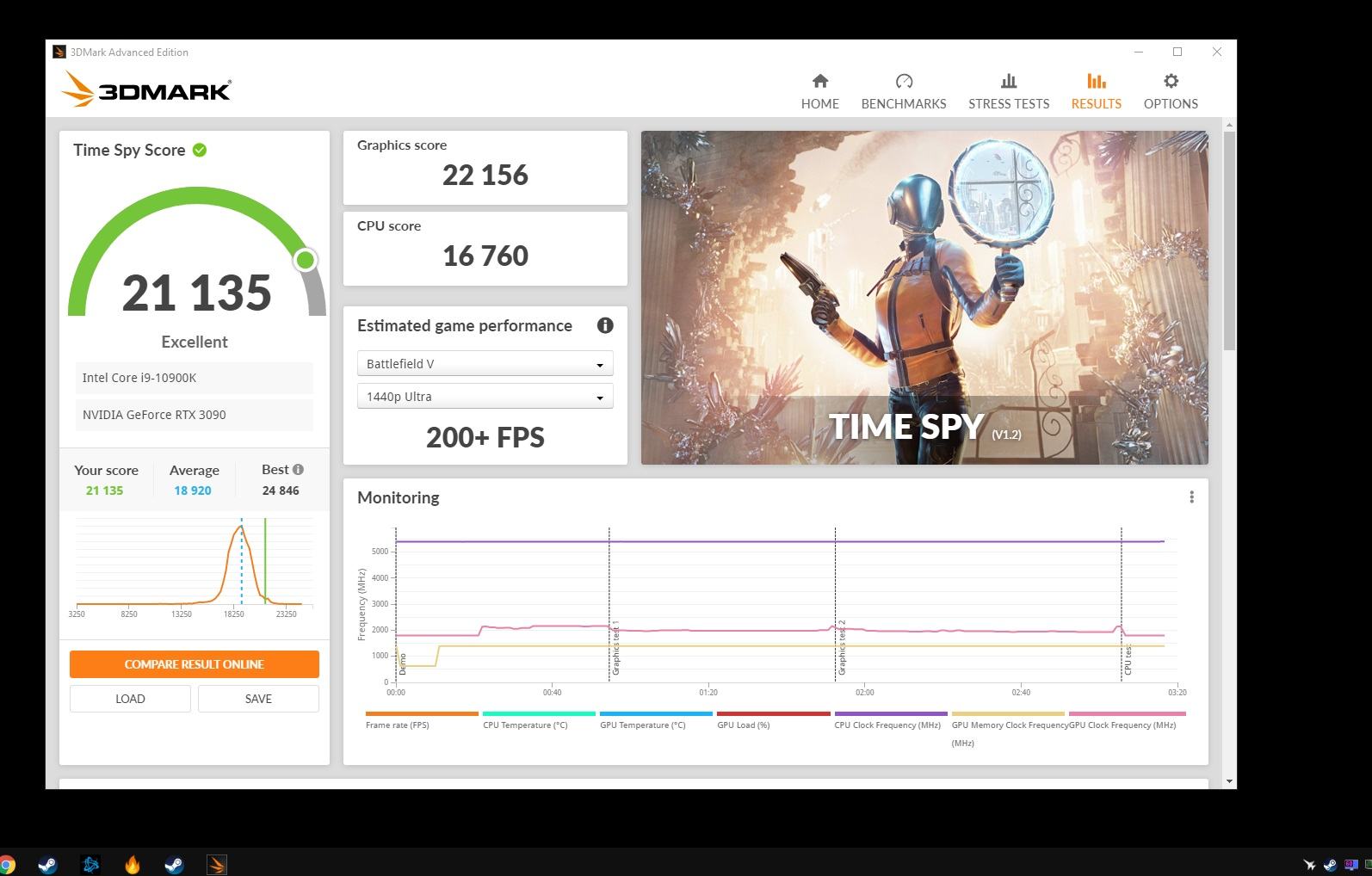This screenshot has width=1372, height=876.
Task: Click Steam icon in system tray
Action: [1331, 865]
